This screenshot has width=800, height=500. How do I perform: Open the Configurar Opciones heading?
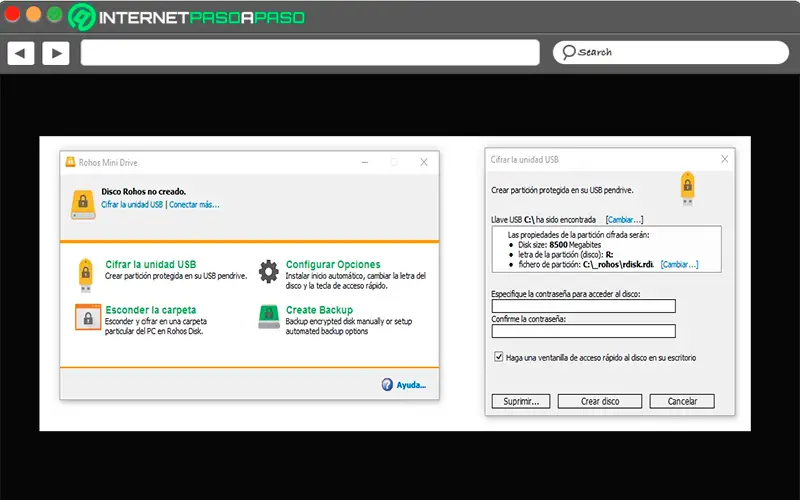pos(333,264)
